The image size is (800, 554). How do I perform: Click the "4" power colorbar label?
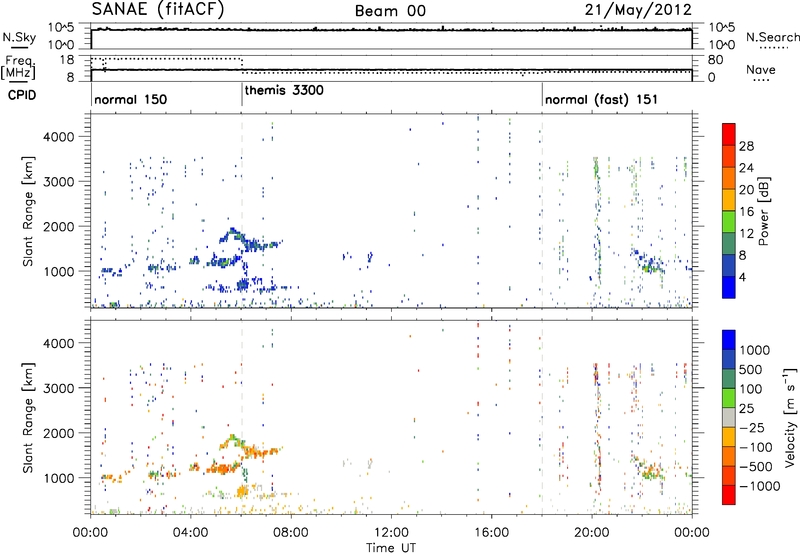pos(742,277)
